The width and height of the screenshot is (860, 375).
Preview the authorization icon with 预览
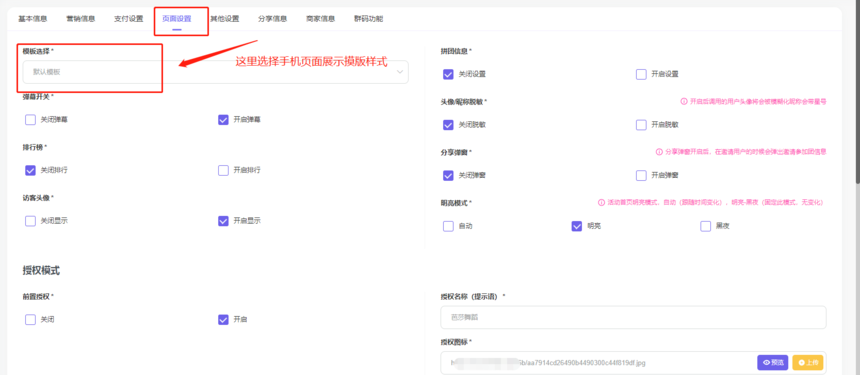tap(773, 362)
